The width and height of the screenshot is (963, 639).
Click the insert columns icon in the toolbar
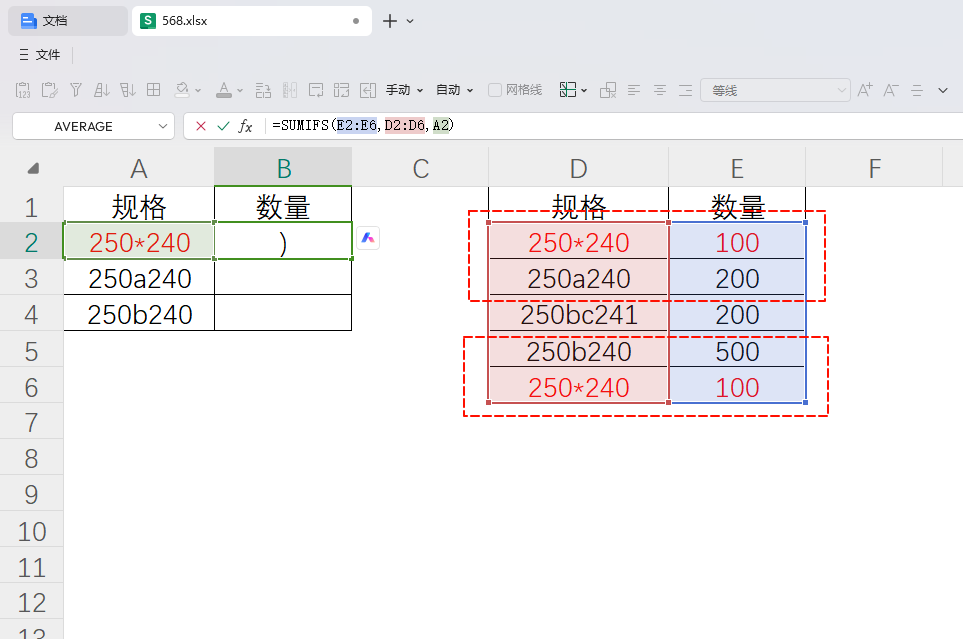[x=290, y=90]
